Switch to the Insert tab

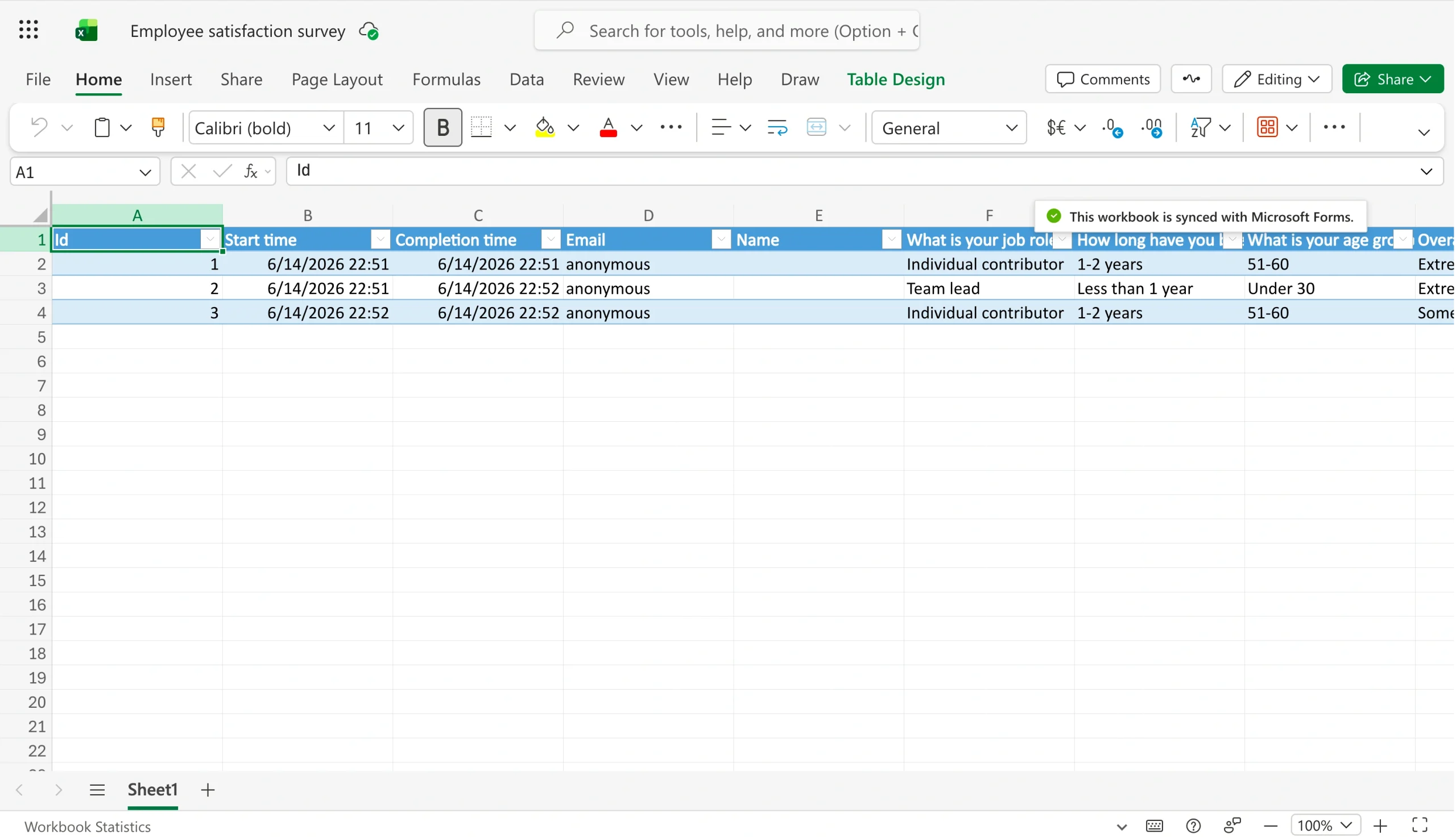click(x=171, y=79)
